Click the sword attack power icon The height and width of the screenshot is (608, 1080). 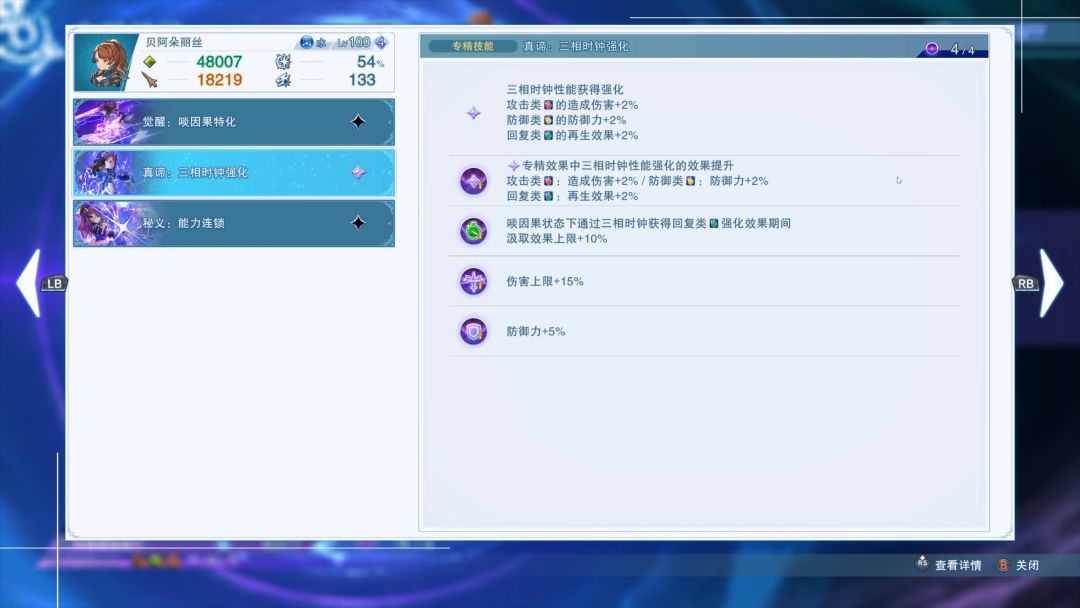149,80
